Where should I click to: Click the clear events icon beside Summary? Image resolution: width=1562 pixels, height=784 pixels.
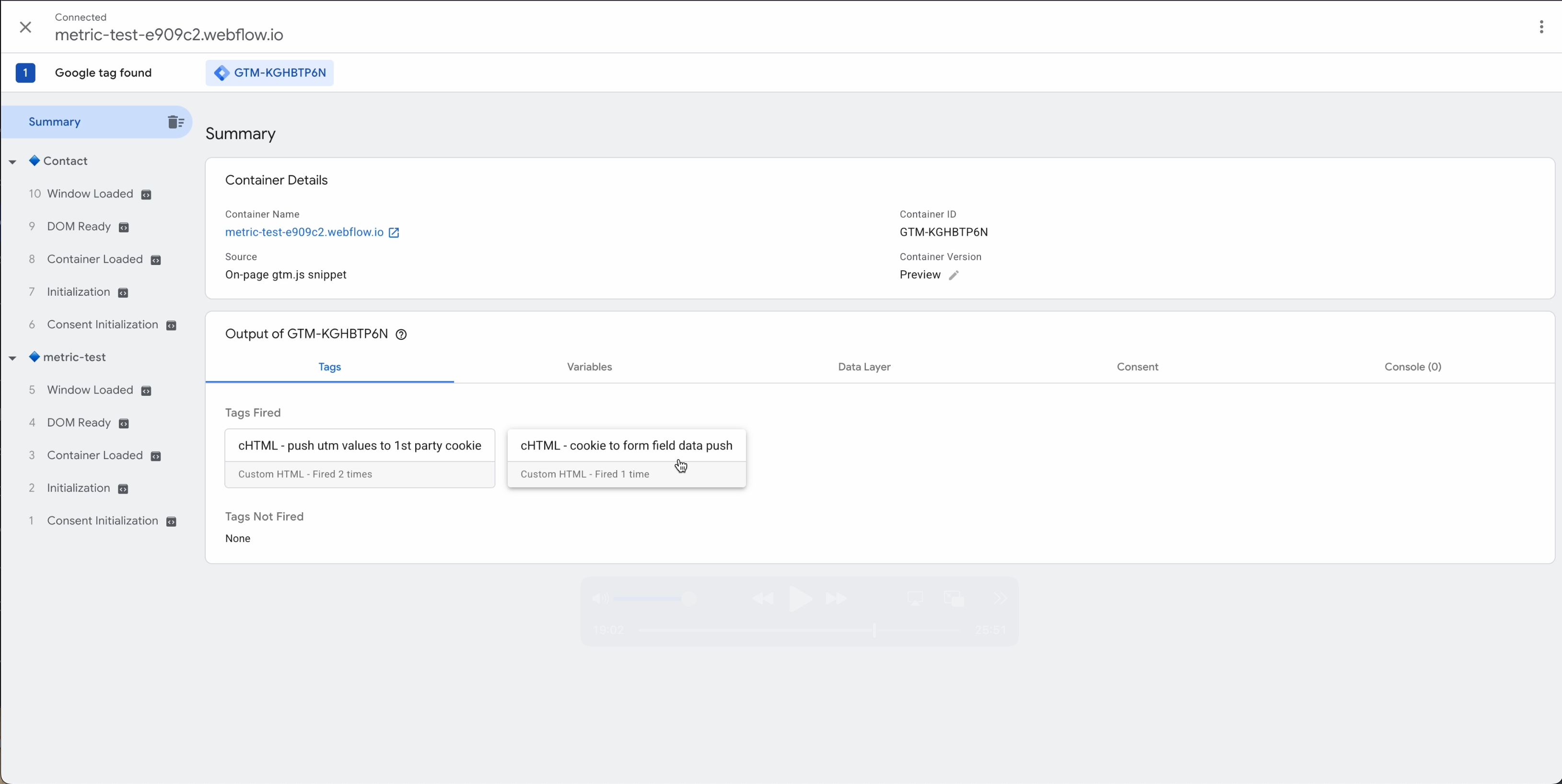(176, 122)
